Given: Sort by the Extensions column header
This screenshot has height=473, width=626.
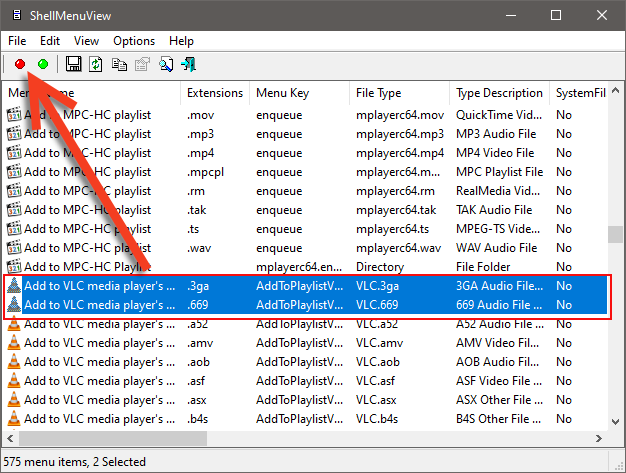Looking at the screenshot, I should click(215, 93).
